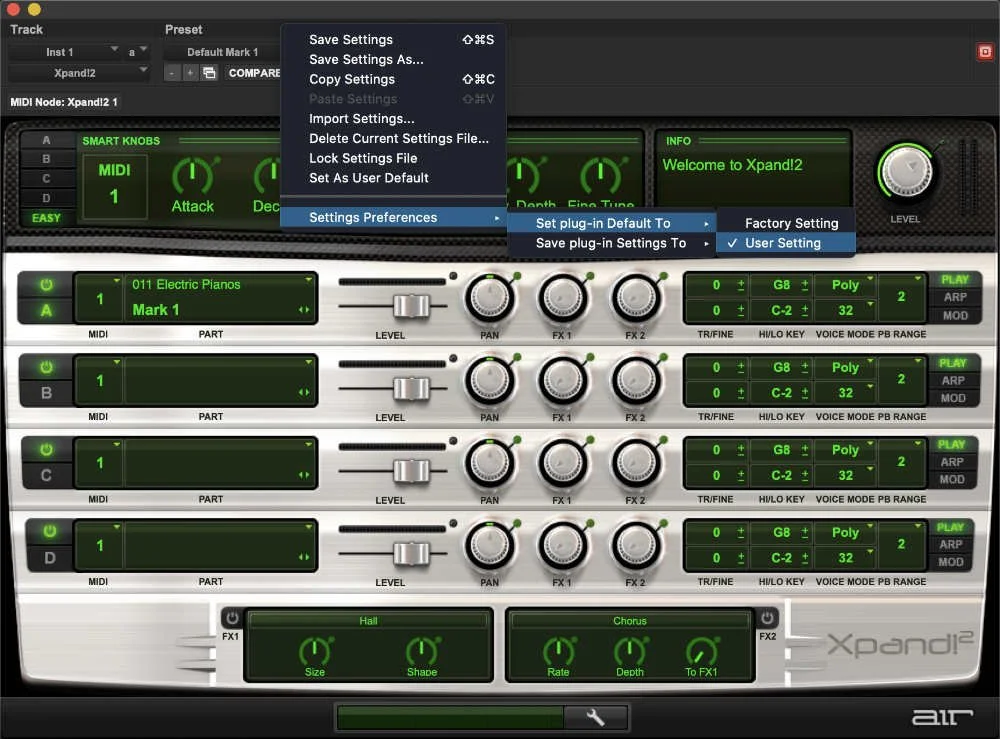This screenshot has height=739, width=1000.
Task: Click part A patch next/previous arrows
Action: click(304, 310)
